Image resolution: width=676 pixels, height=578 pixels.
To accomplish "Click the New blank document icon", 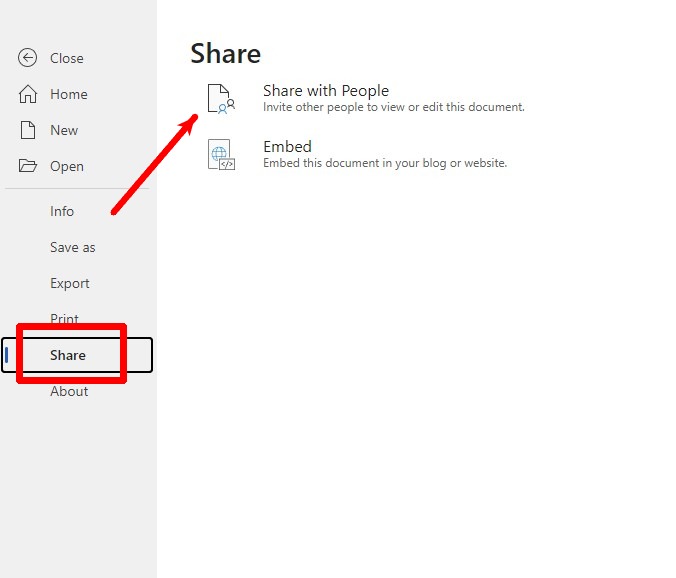I will click(28, 130).
